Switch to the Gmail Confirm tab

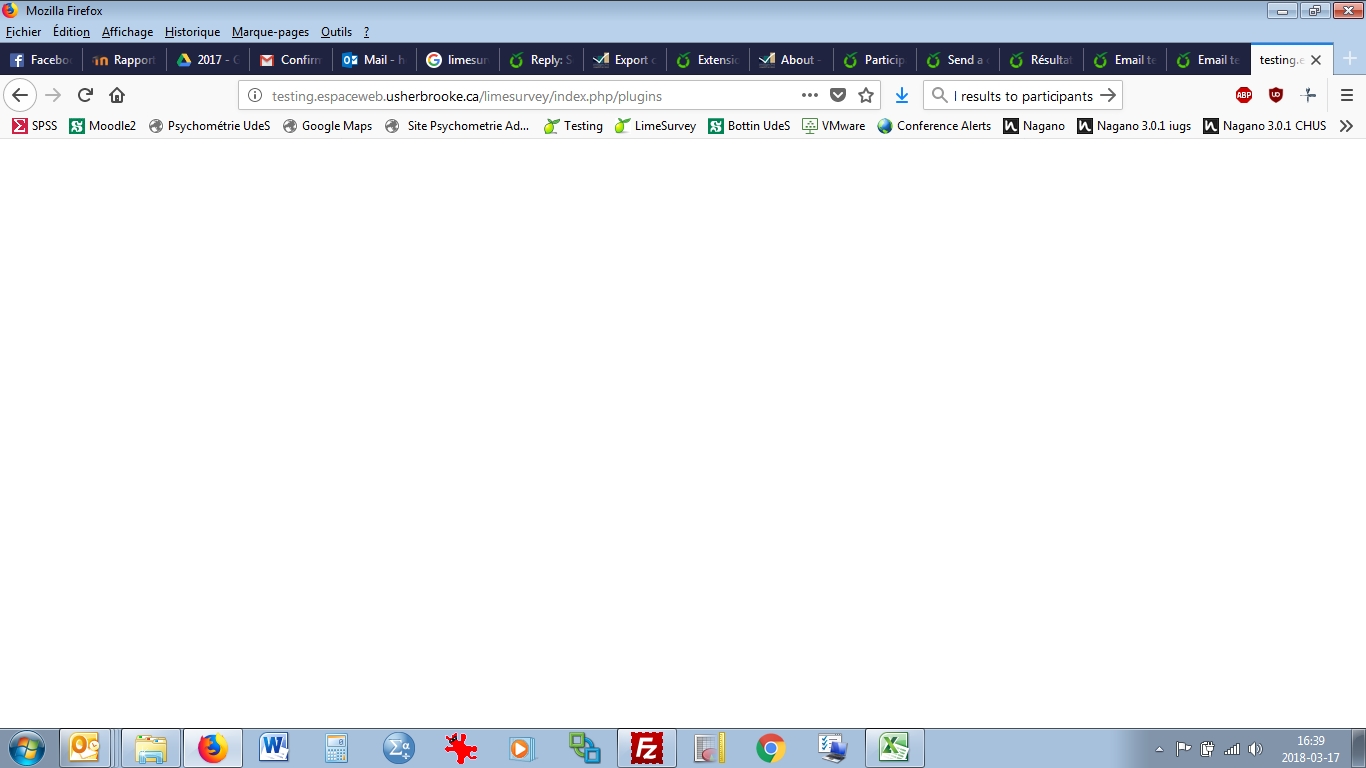click(x=291, y=60)
